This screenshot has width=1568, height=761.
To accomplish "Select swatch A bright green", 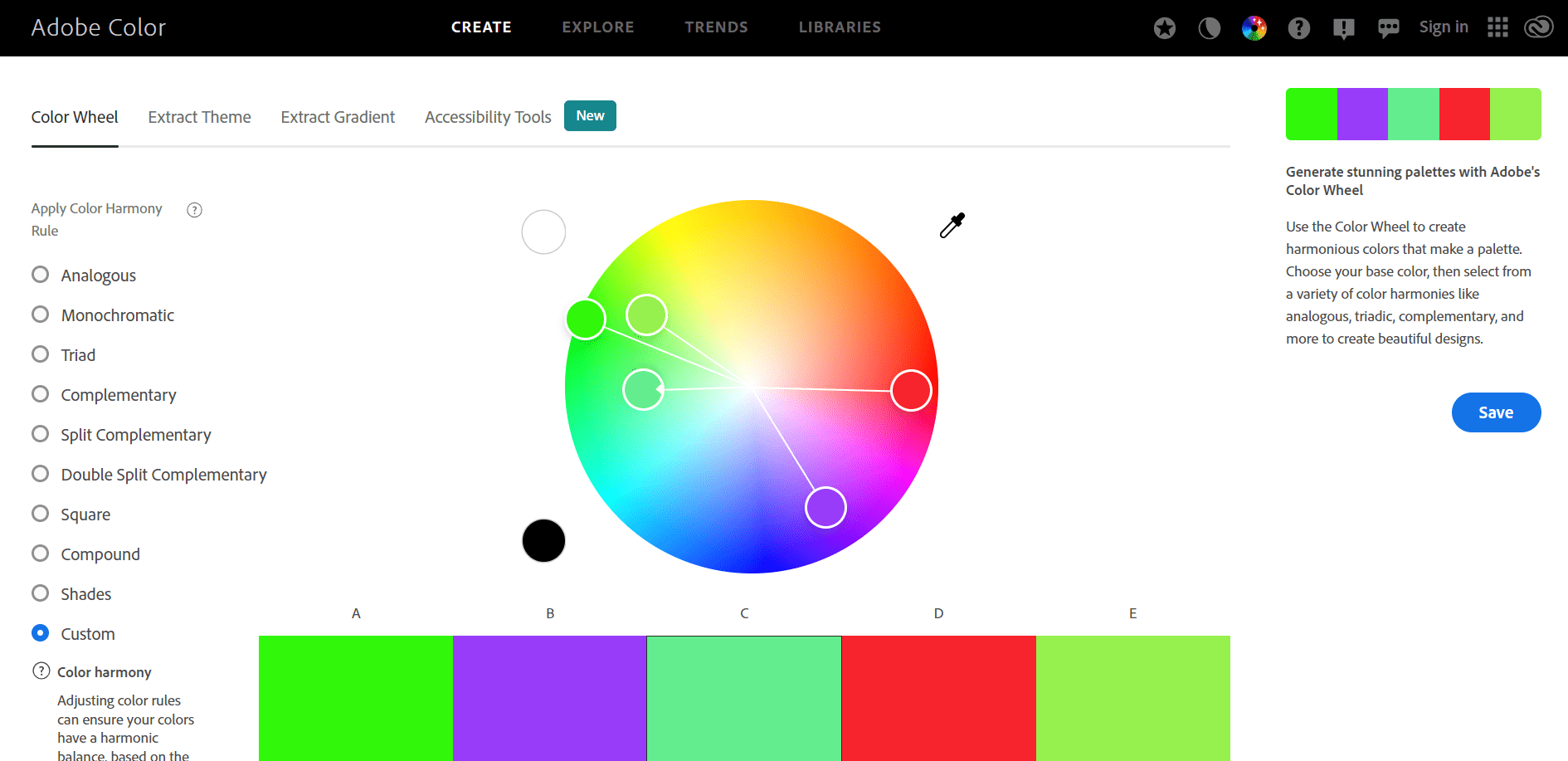I will [356, 698].
